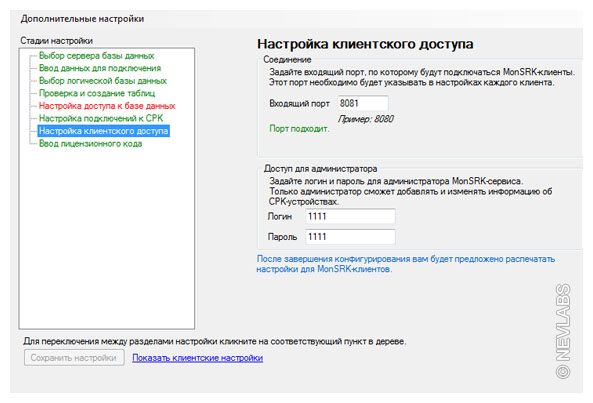This screenshot has height=403, width=593.
Task: Click the 'Входящий порт' label
Action: click(x=299, y=103)
